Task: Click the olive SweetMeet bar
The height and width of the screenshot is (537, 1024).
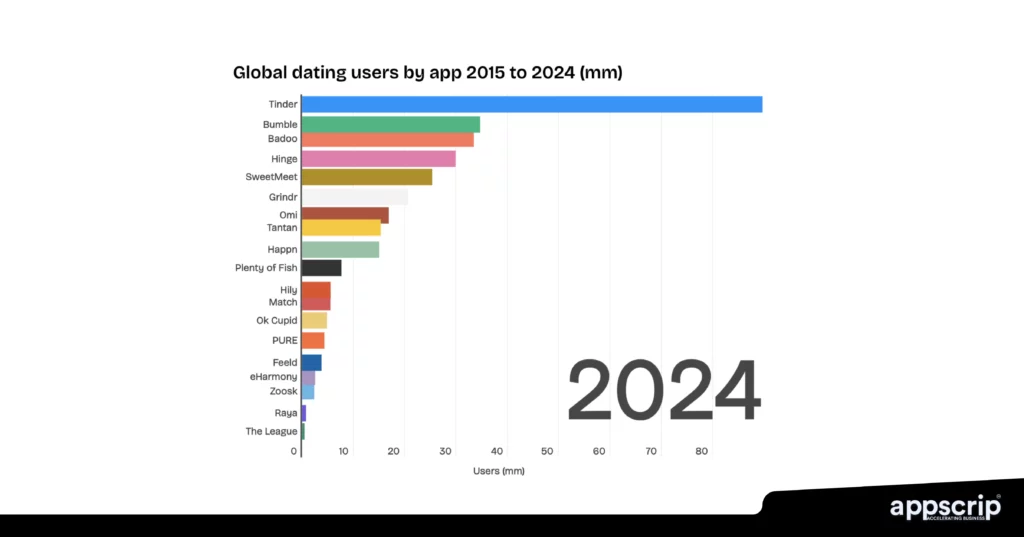Action: pyautogui.click(x=366, y=177)
